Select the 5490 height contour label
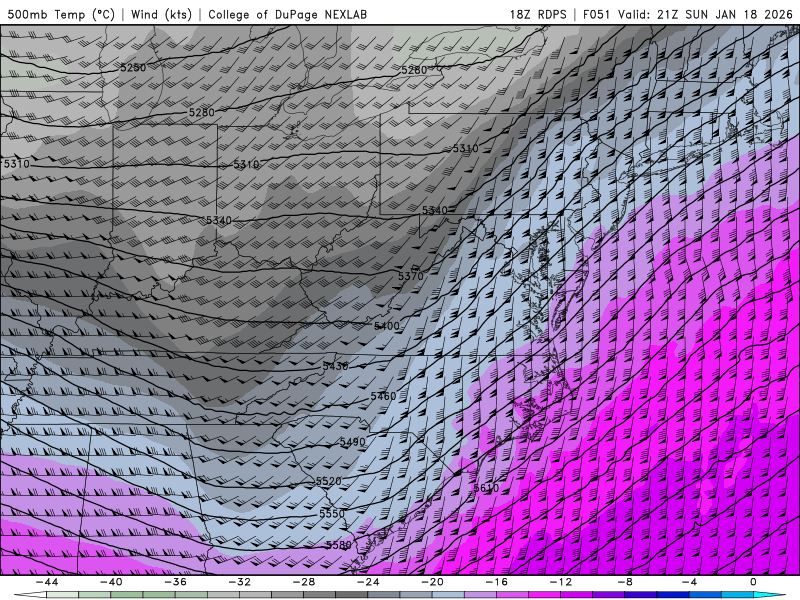The height and width of the screenshot is (600, 800). tap(353, 442)
